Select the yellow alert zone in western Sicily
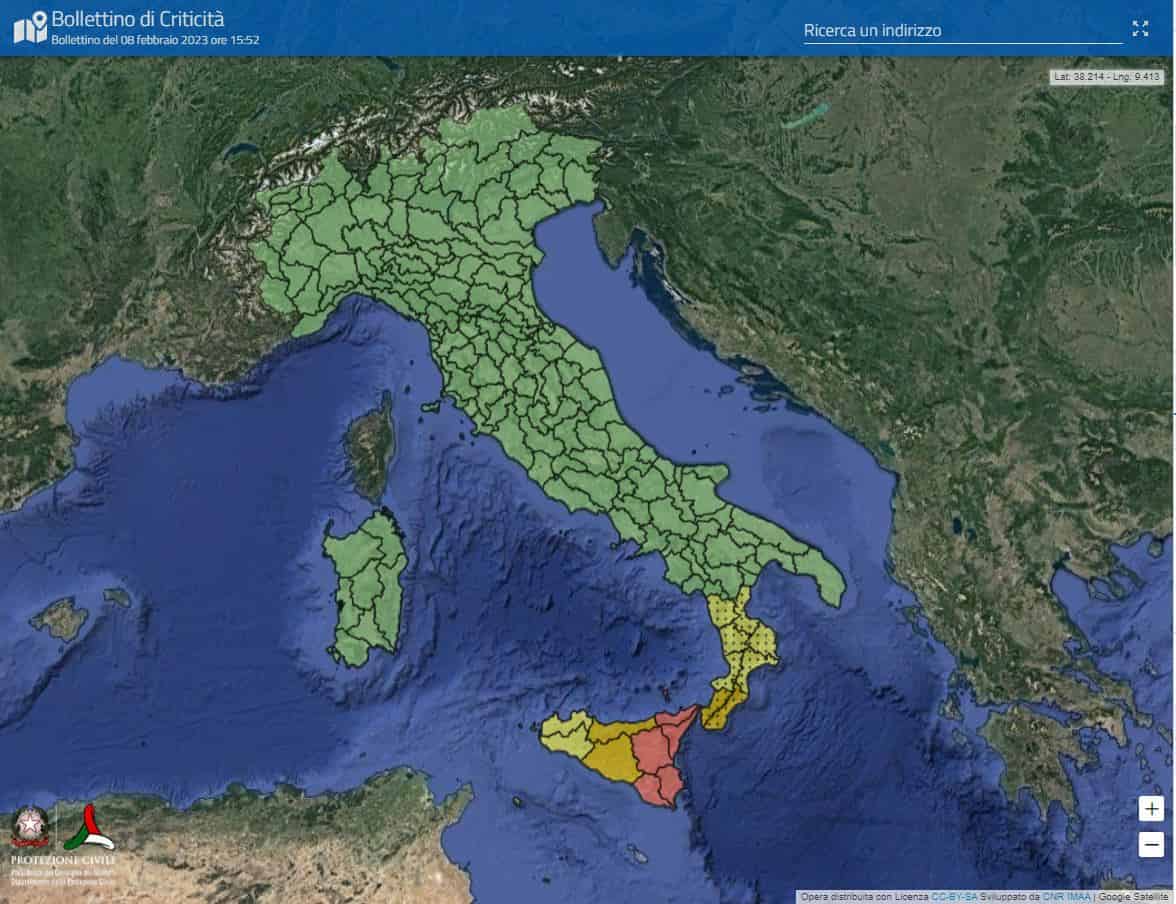 [x=566, y=737]
